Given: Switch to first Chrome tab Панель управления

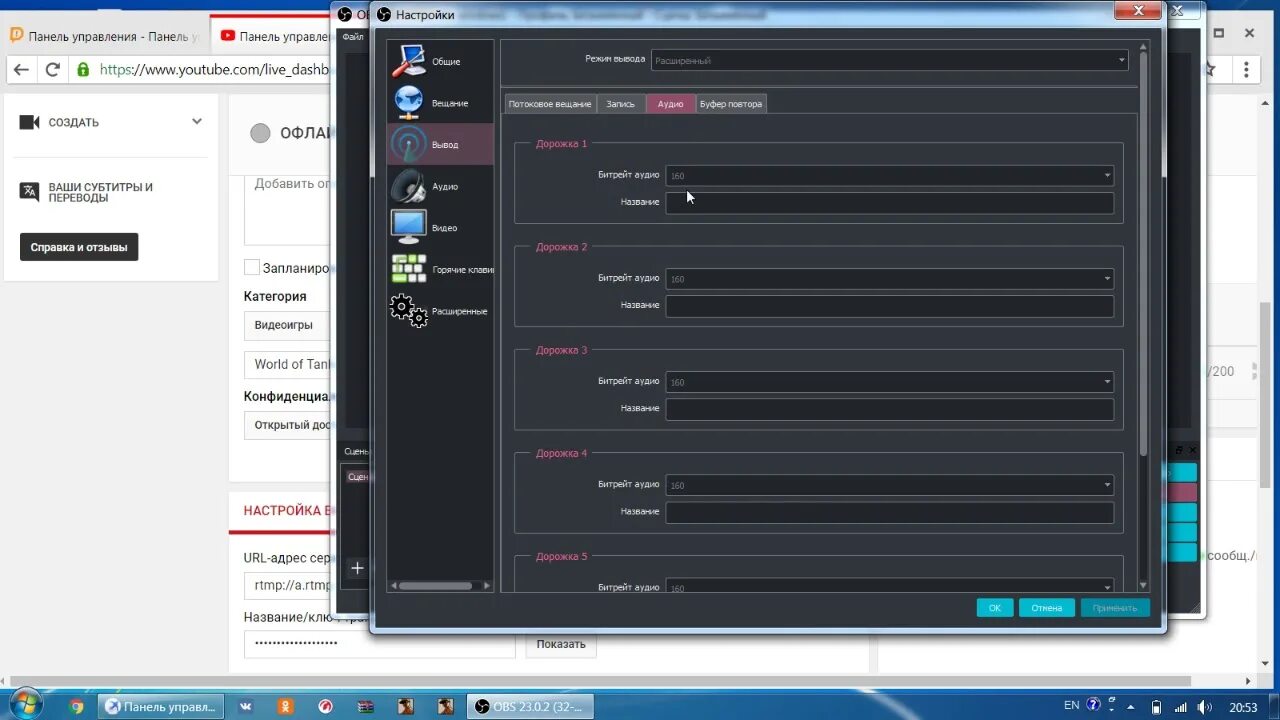Looking at the screenshot, I should click(x=106, y=36).
